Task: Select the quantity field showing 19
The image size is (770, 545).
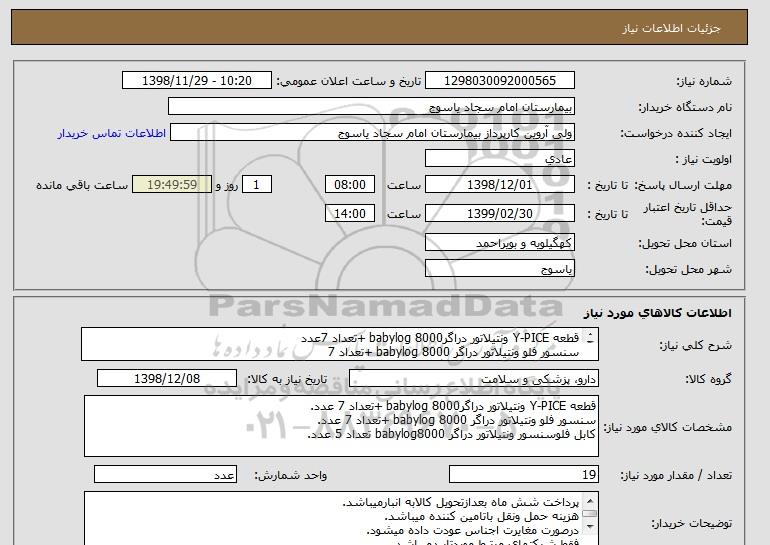Action: [x=523, y=475]
